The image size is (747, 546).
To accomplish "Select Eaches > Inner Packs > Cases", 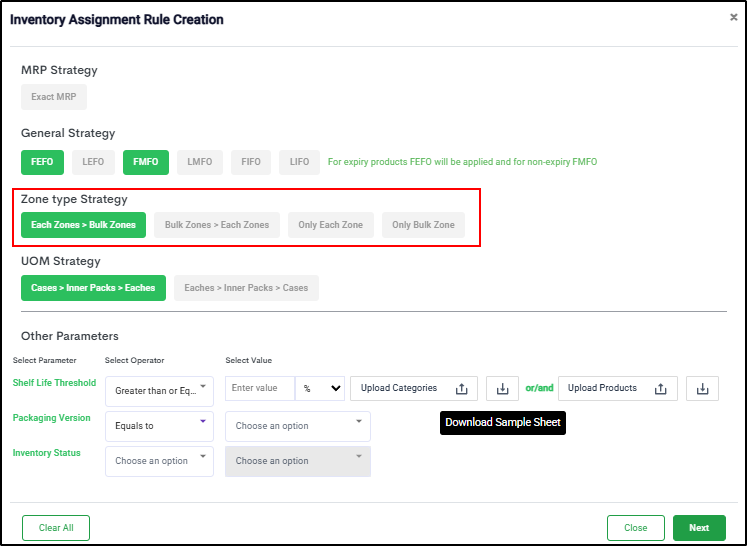I will 246,288.
